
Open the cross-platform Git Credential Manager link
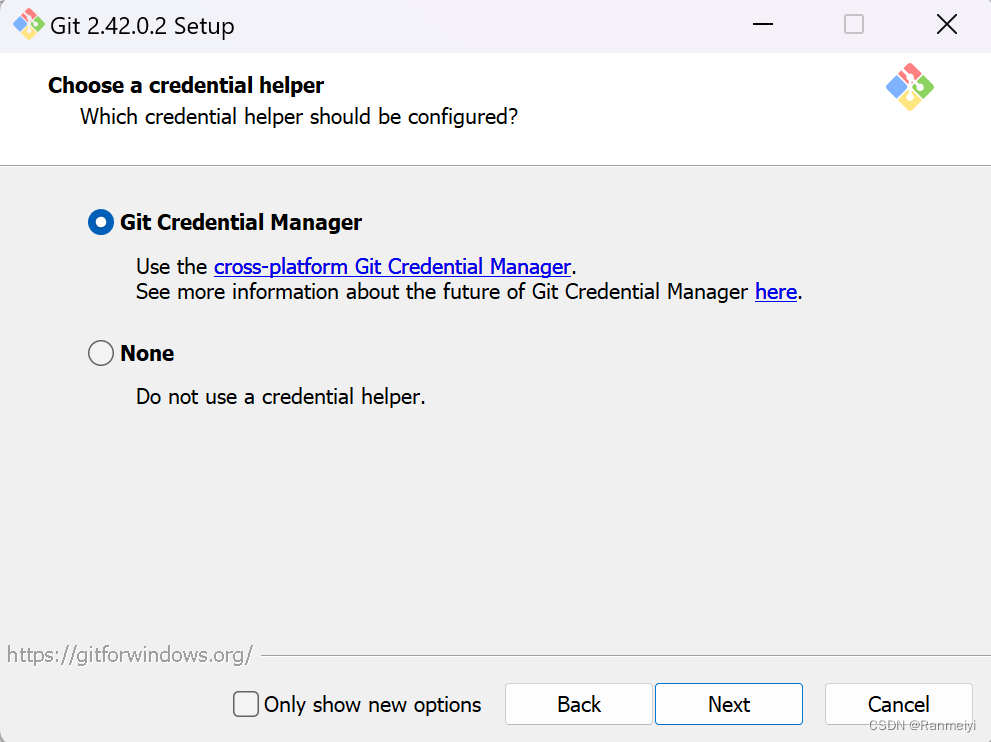[392, 267]
